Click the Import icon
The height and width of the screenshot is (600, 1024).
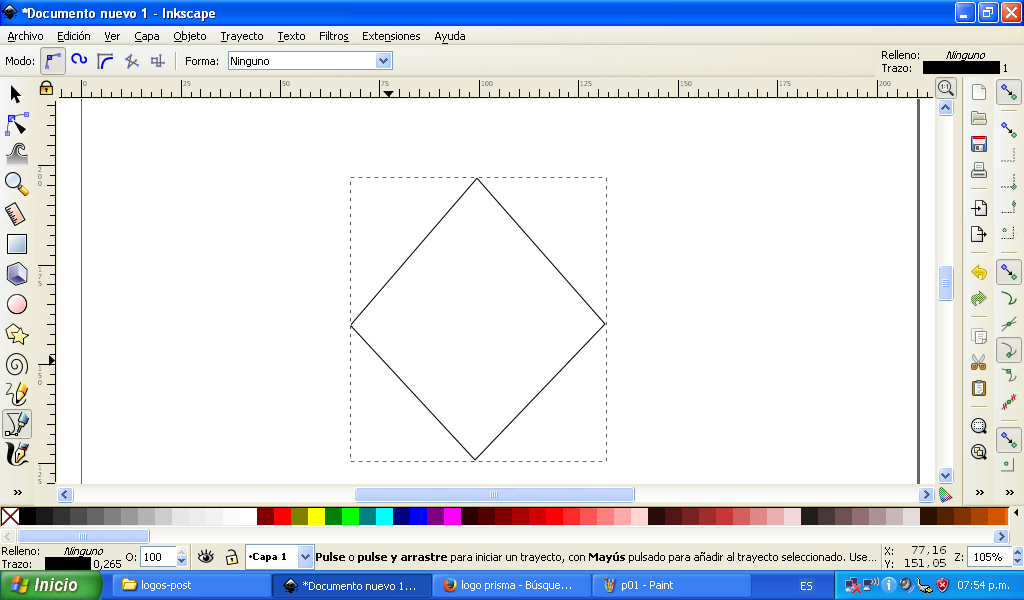[978, 208]
